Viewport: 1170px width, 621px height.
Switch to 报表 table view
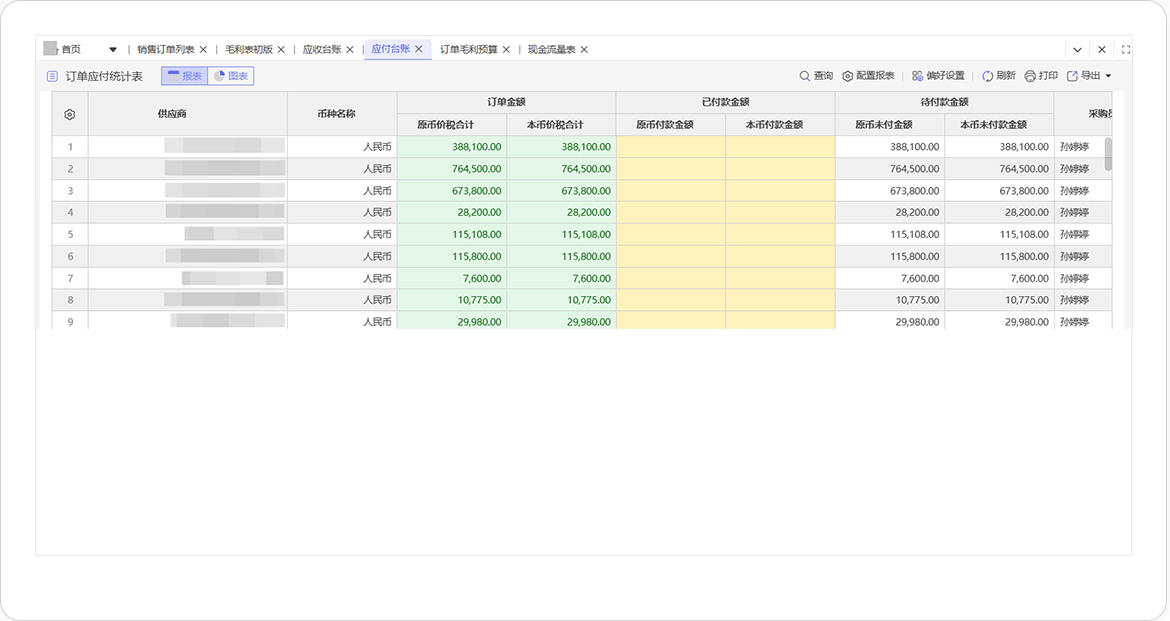pyautogui.click(x=184, y=76)
